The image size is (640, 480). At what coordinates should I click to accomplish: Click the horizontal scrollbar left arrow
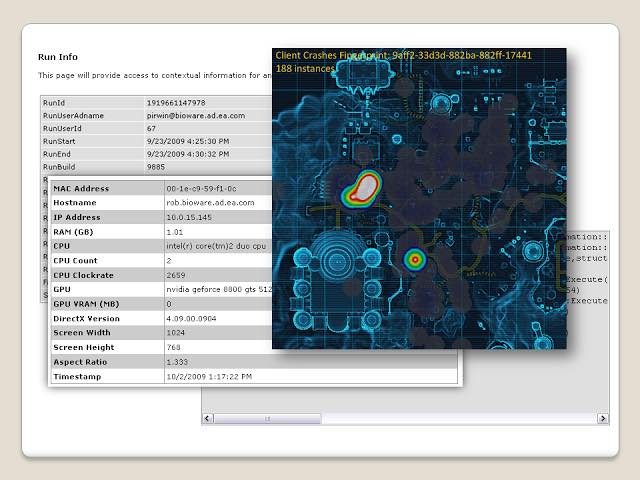(208, 418)
